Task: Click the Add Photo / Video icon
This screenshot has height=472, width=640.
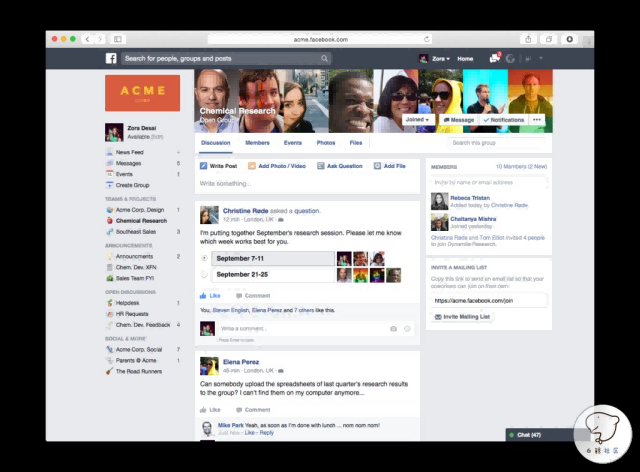Action: (251, 166)
